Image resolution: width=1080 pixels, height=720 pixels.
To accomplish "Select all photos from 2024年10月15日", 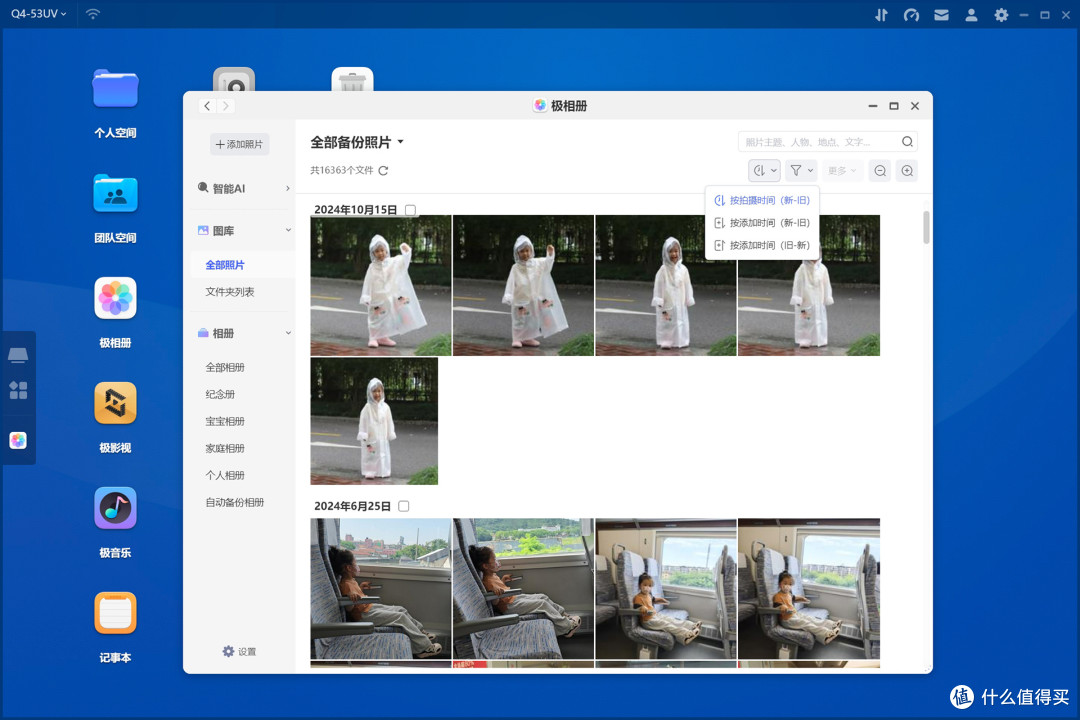I will tap(411, 209).
